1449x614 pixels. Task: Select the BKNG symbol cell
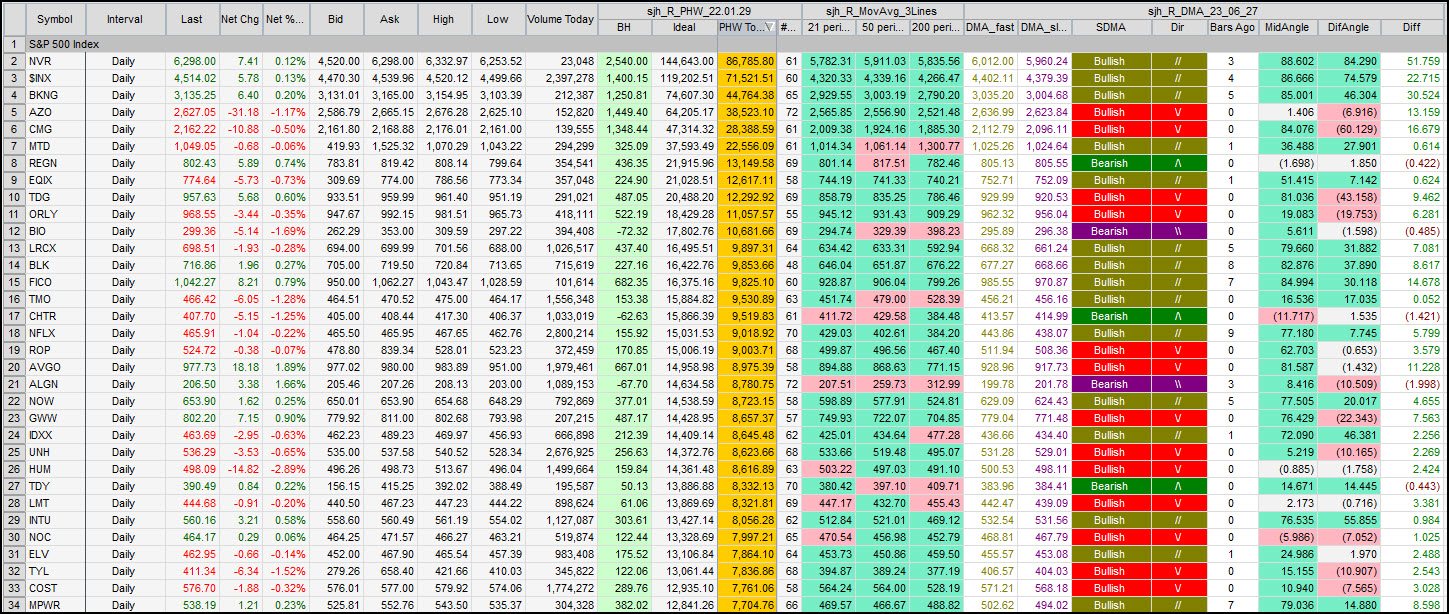(x=55, y=96)
